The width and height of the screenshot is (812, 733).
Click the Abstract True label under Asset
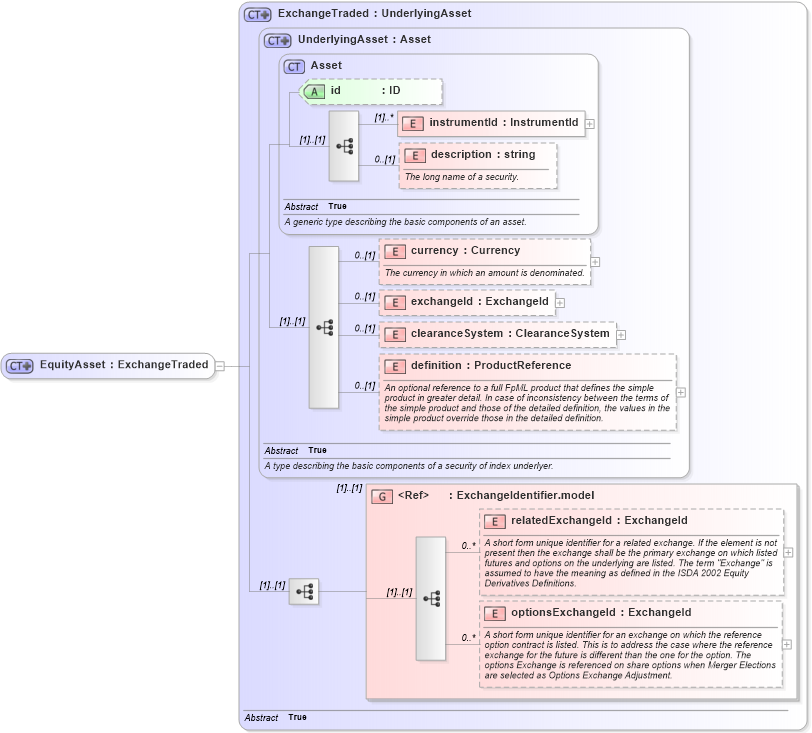click(320, 205)
